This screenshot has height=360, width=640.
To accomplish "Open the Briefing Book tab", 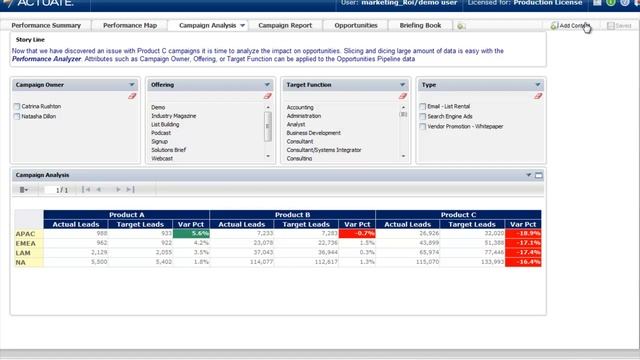I will 420,25.
